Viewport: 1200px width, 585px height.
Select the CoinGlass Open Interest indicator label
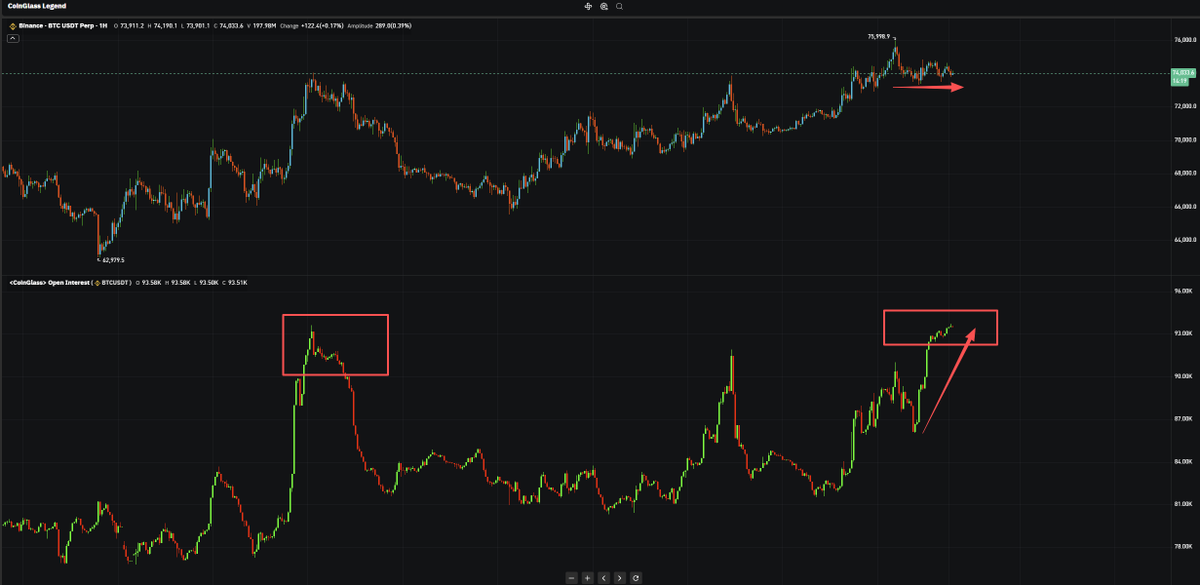tap(50, 283)
